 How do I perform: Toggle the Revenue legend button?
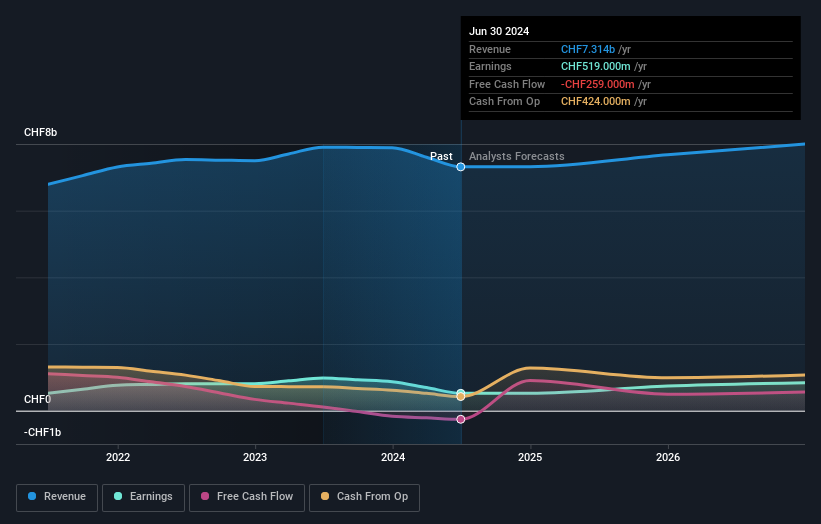[57, 497]
